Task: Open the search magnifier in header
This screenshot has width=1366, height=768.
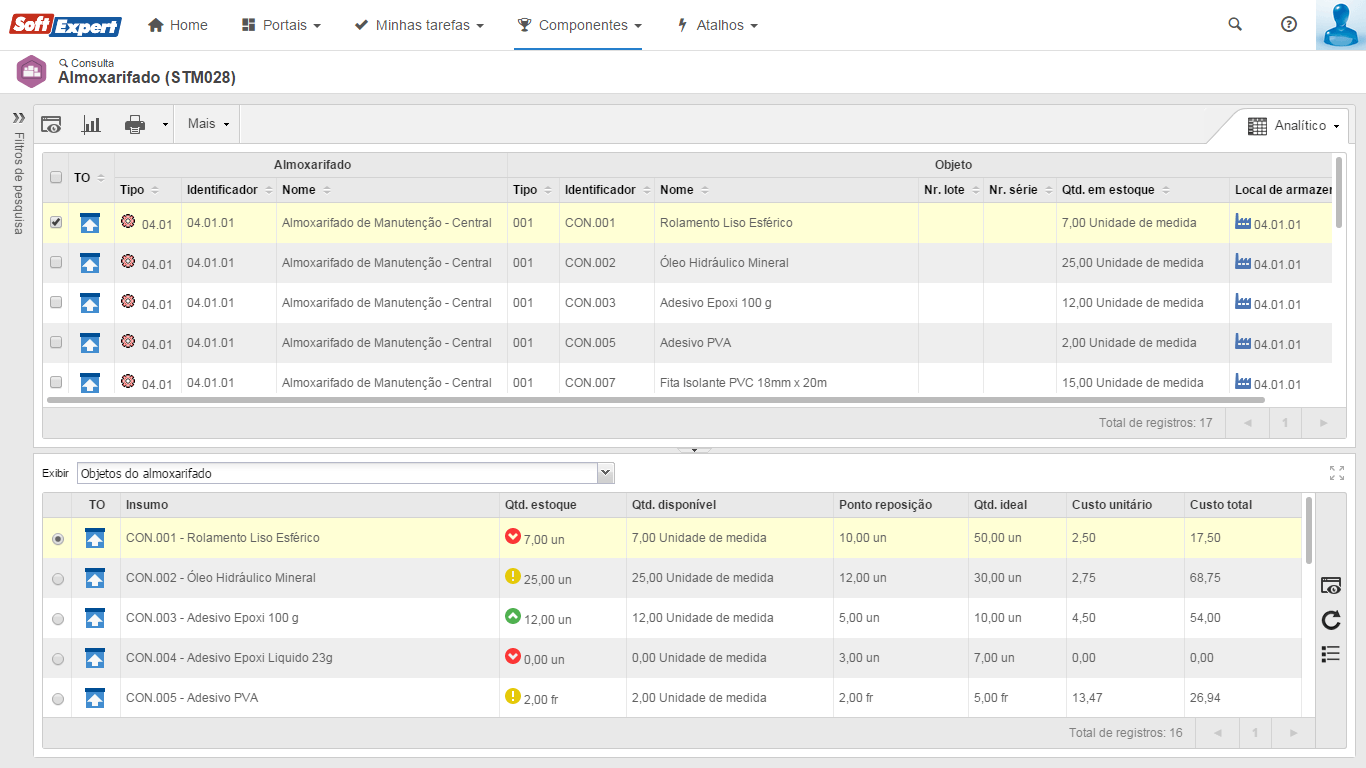Action: click(x=1235, y=25)
